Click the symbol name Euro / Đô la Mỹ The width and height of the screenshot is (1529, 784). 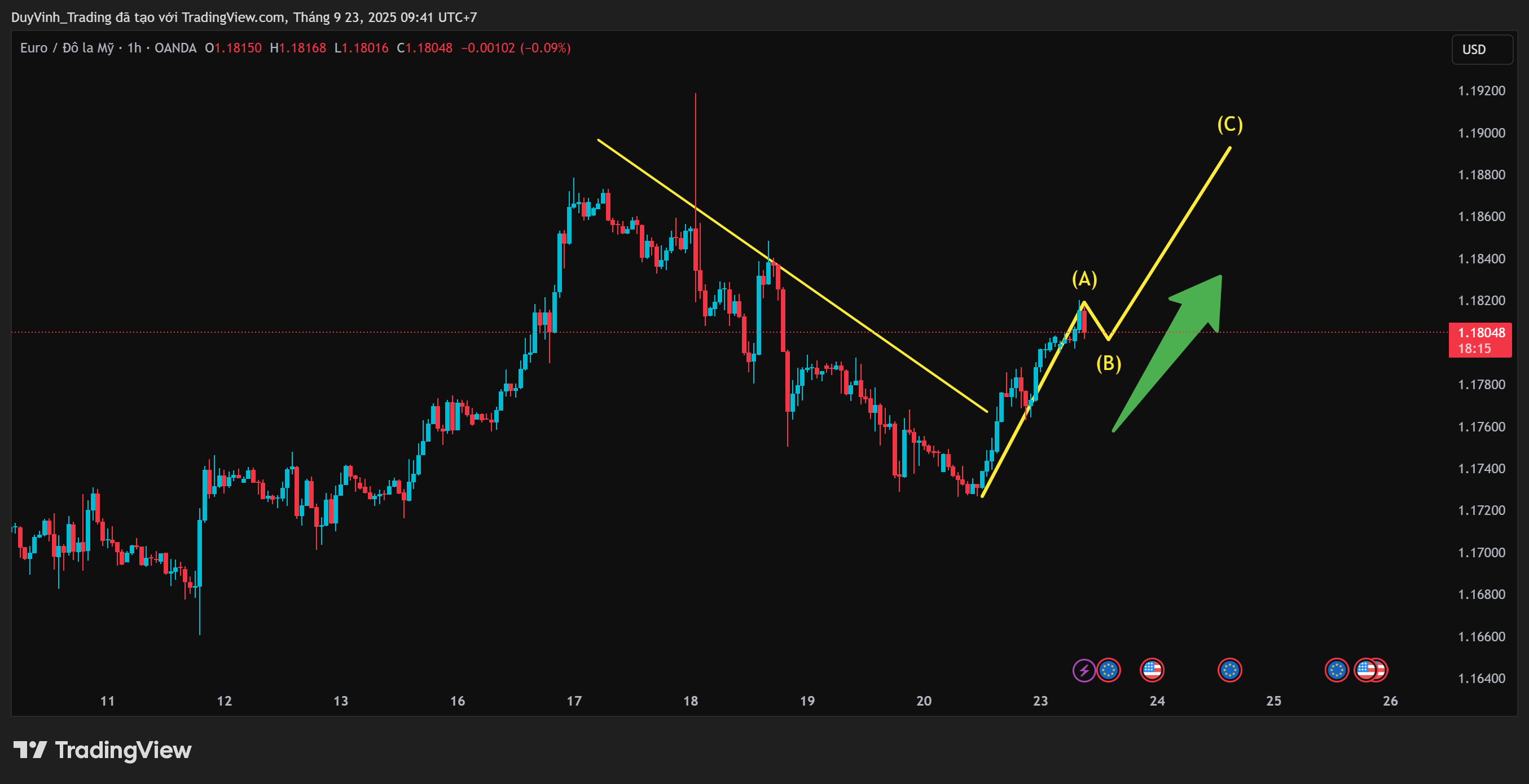point(67,48)
